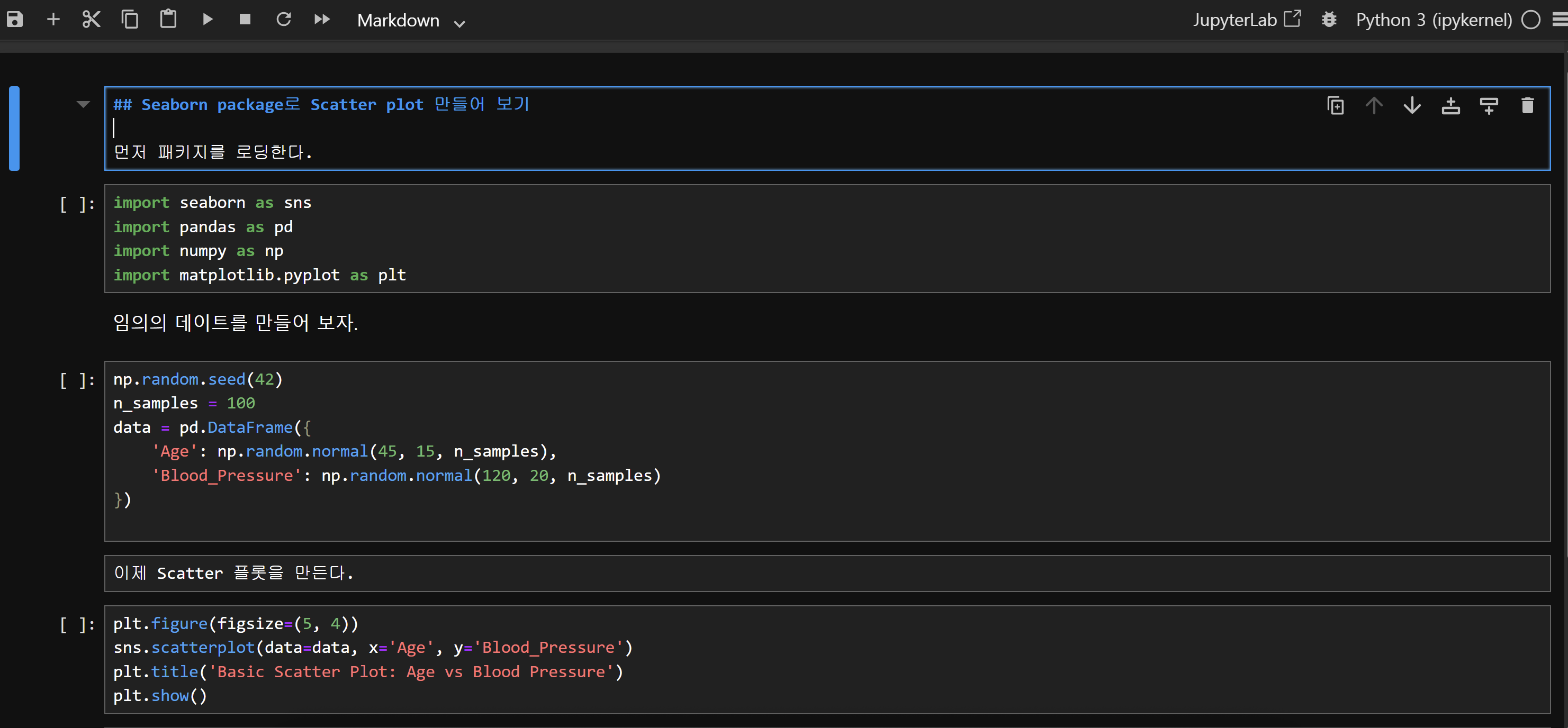Screen dimensions: 1568x728
Task: Select the Python 3 (ipykernel) kernel name
Action: 1434,20
